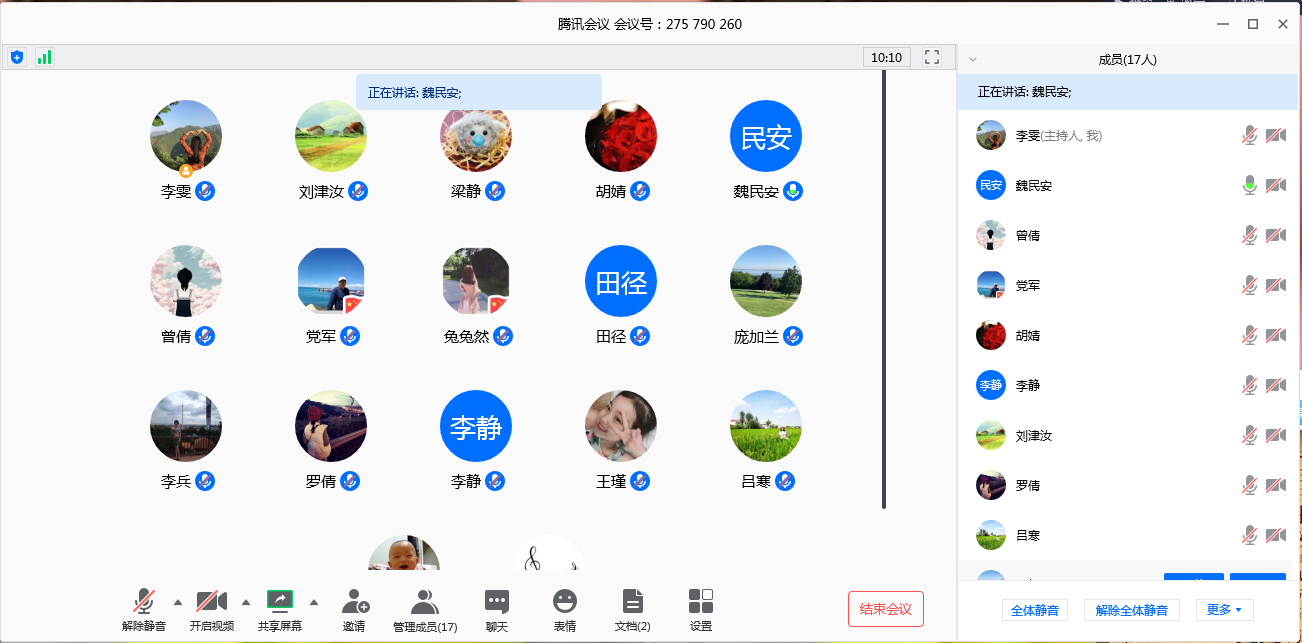This screenshot has height=643, width=1302.
Task: Click 解除全体静音 button
Action: (1132, 610)
